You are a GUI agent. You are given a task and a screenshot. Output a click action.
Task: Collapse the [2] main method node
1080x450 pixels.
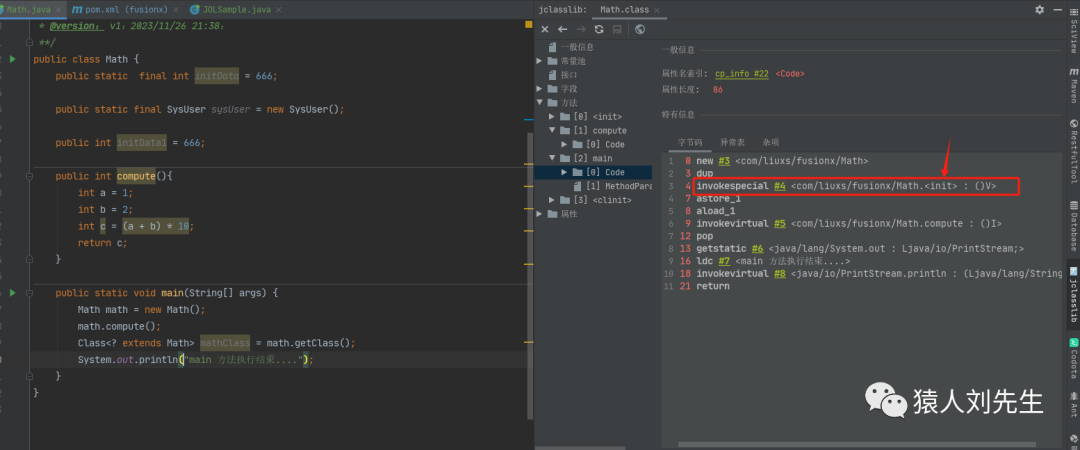(x=552, y=158)
